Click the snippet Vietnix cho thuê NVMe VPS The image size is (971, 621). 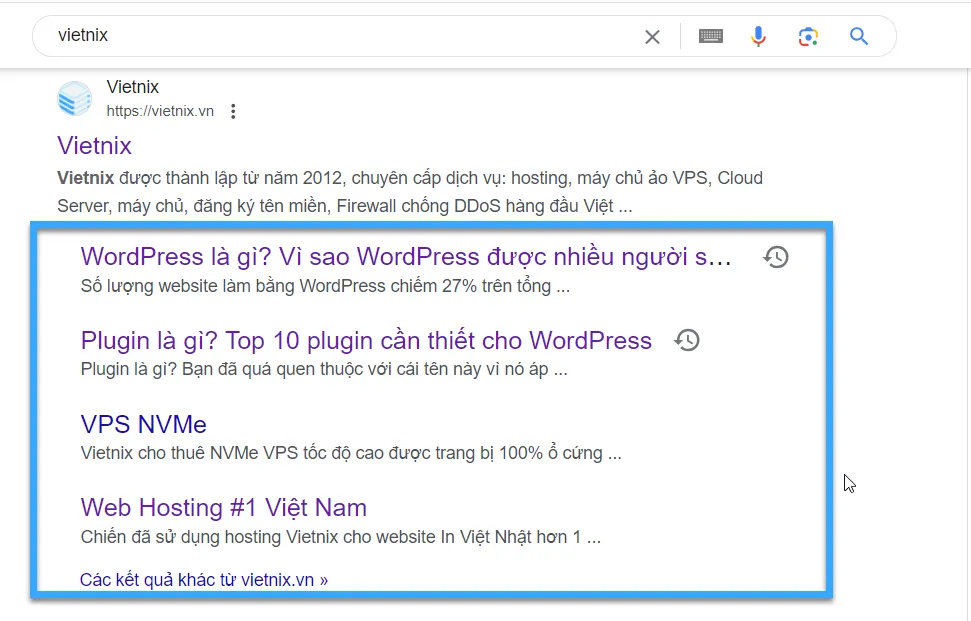tap(351, 453)
